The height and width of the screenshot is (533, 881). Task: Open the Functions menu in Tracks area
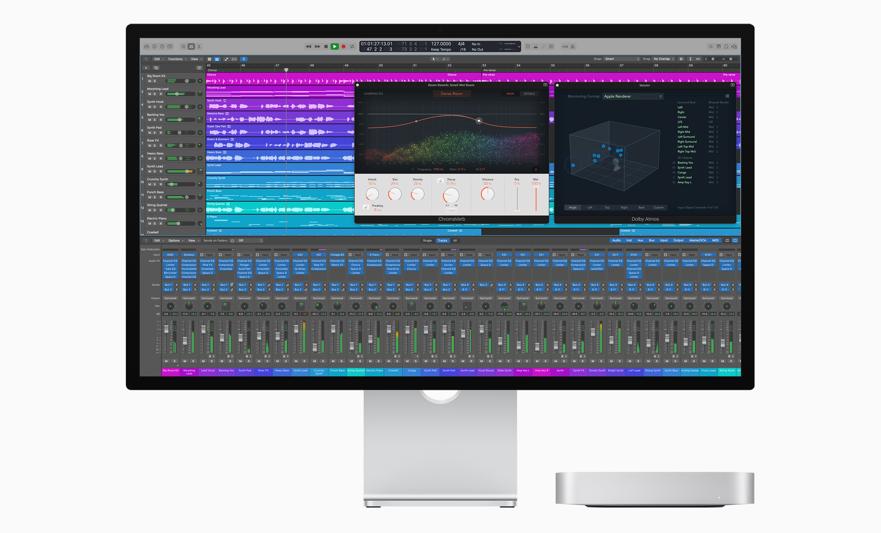pos(175,59)
